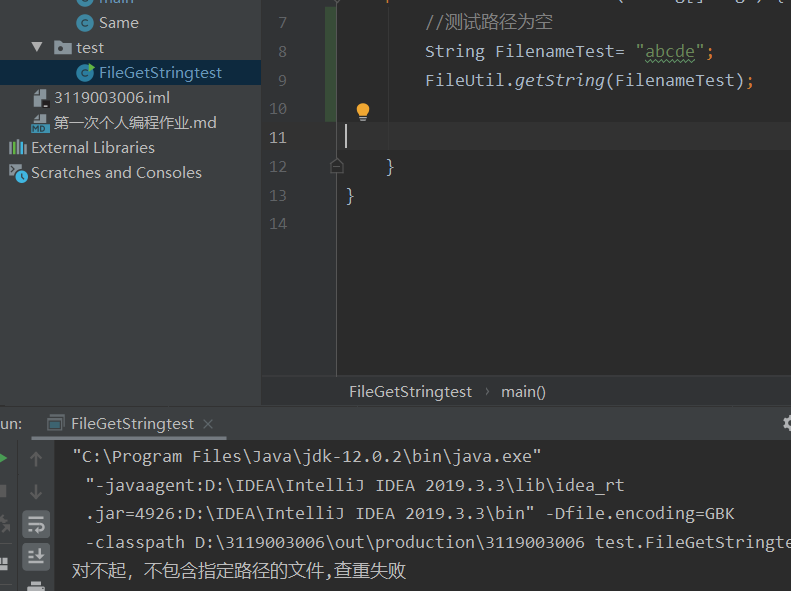Click the Scratches and Consoles icon
791x591 pixels.
coord(17,172)
